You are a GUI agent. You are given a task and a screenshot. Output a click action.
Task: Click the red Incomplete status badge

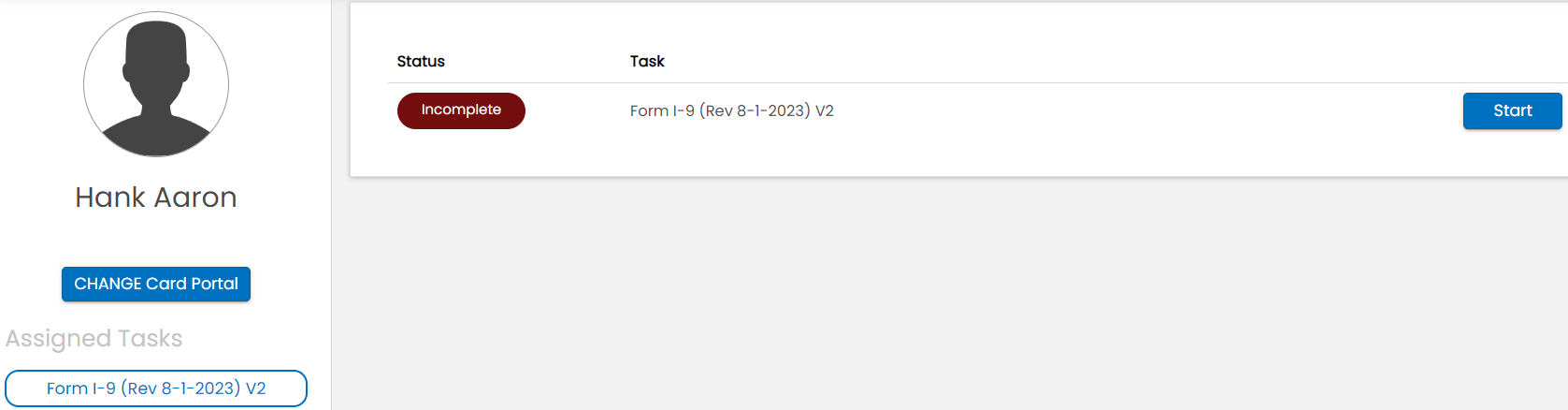(461, 110)
